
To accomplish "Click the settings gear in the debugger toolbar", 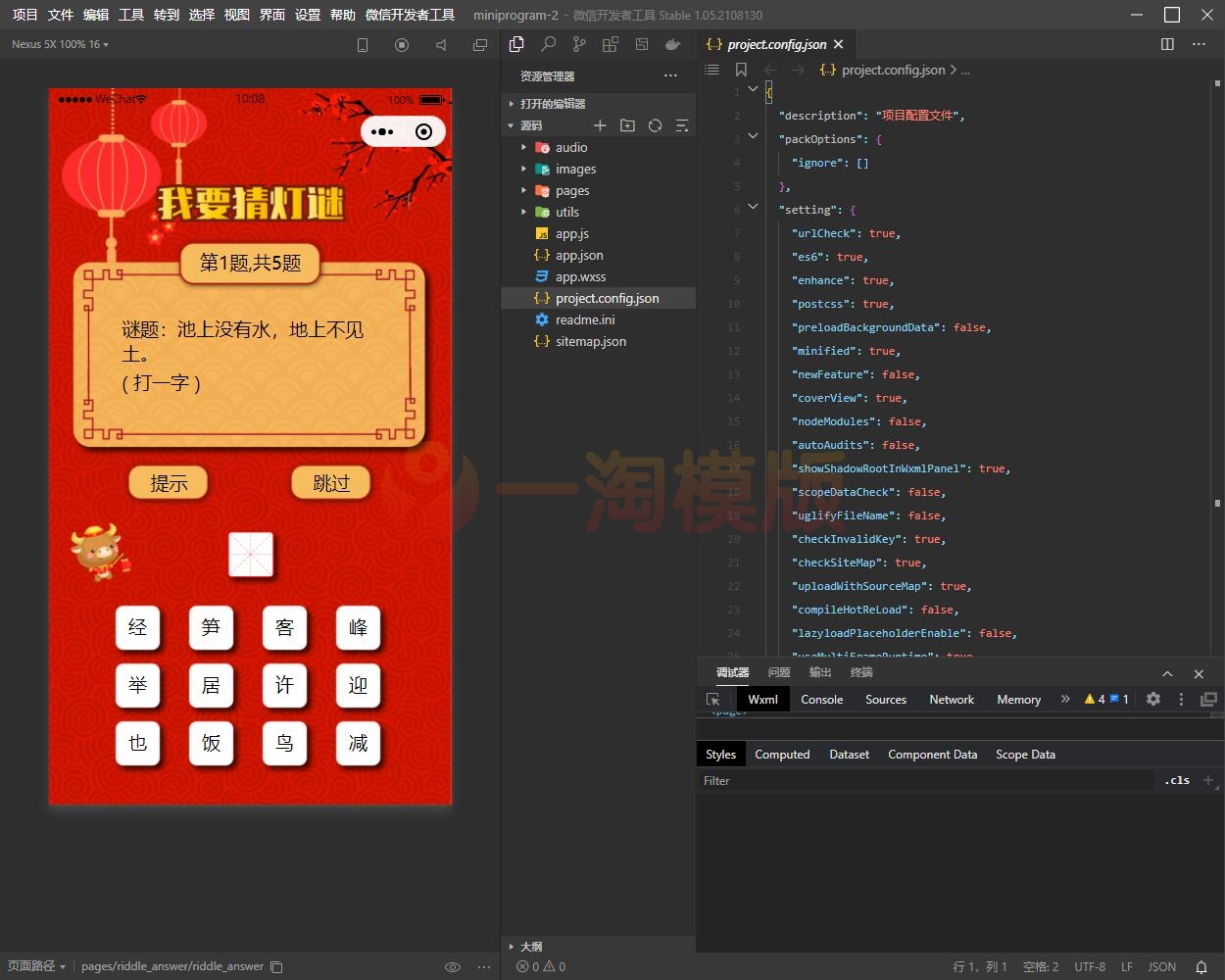I will coord(1153,699).
